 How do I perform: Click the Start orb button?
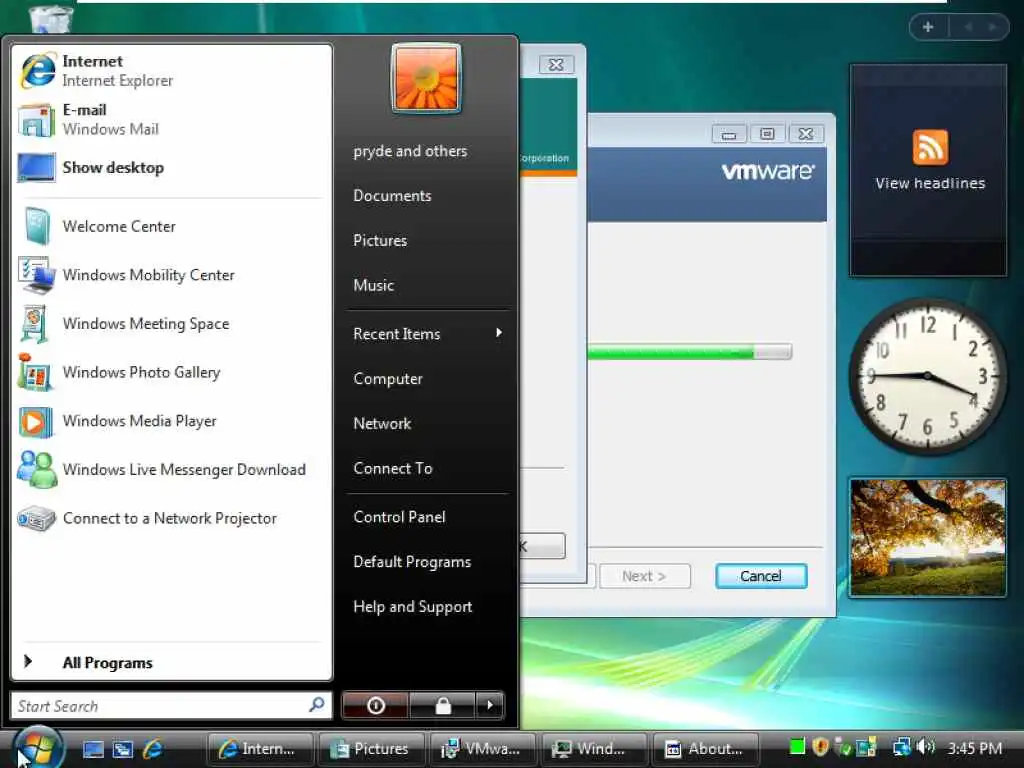(38, 748)
